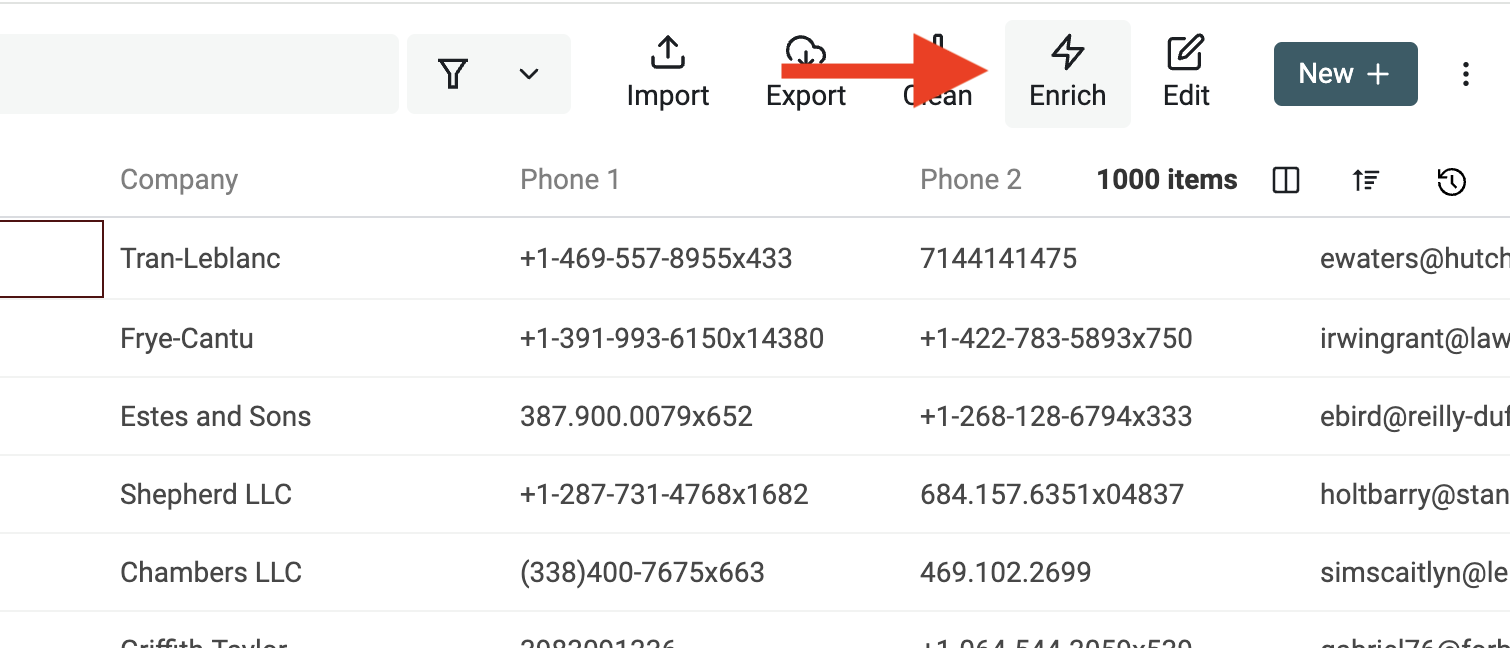
Task: Open the Company column header
Action: [x=179, y=179]
